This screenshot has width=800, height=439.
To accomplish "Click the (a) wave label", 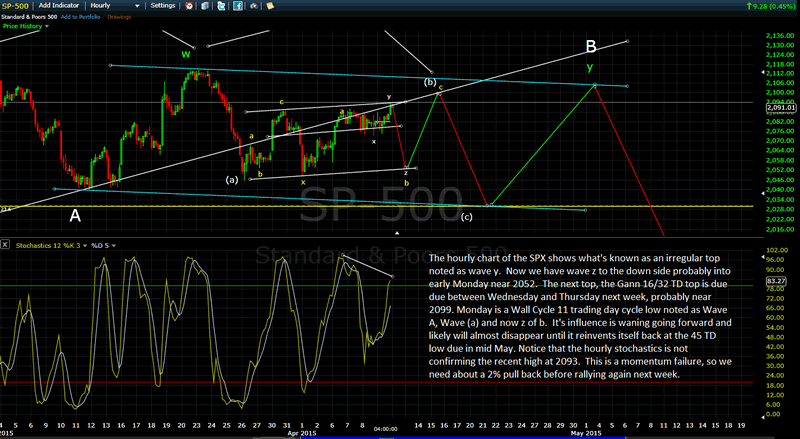I will [x=232, y=180].
